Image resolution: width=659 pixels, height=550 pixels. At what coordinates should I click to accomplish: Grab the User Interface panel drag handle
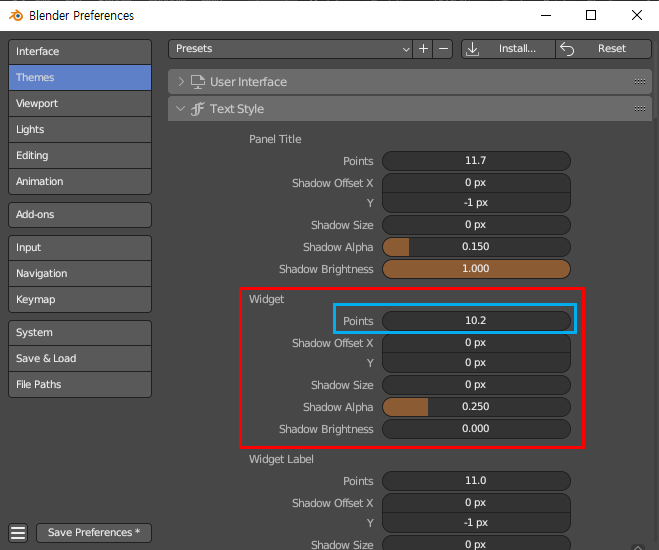(x=640, y=82)
